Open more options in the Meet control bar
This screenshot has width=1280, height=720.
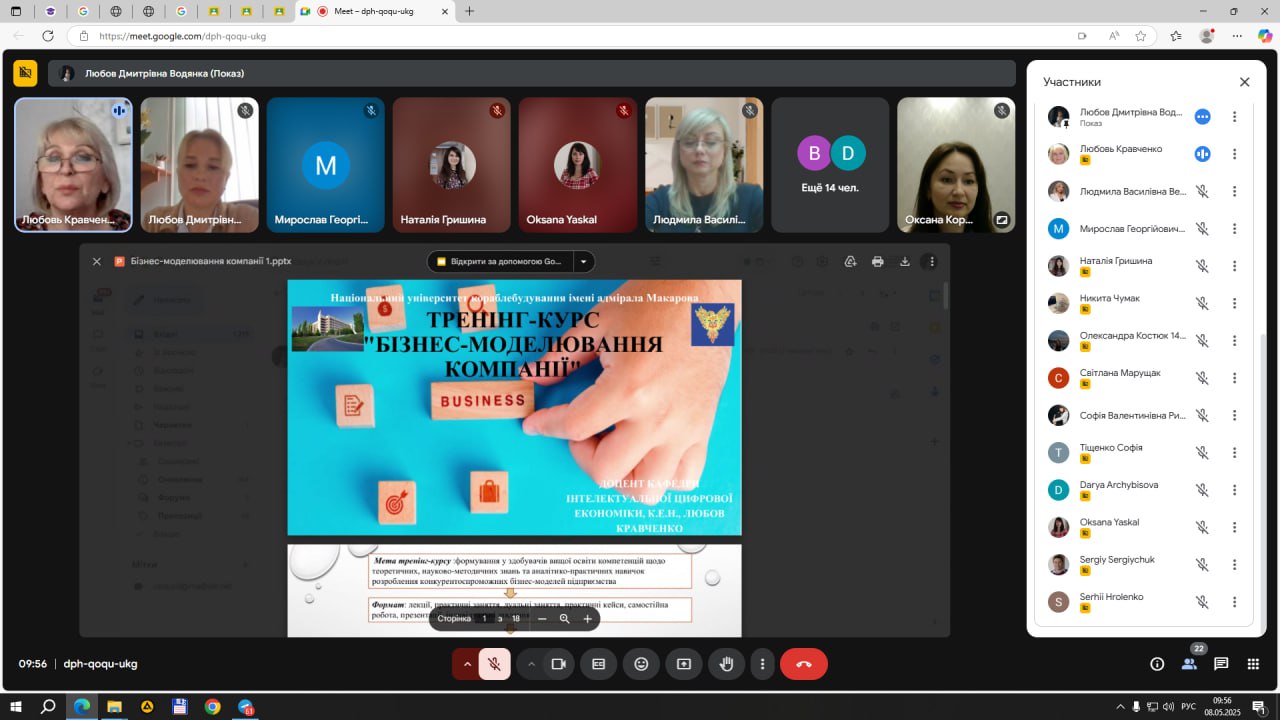point(763,664)
